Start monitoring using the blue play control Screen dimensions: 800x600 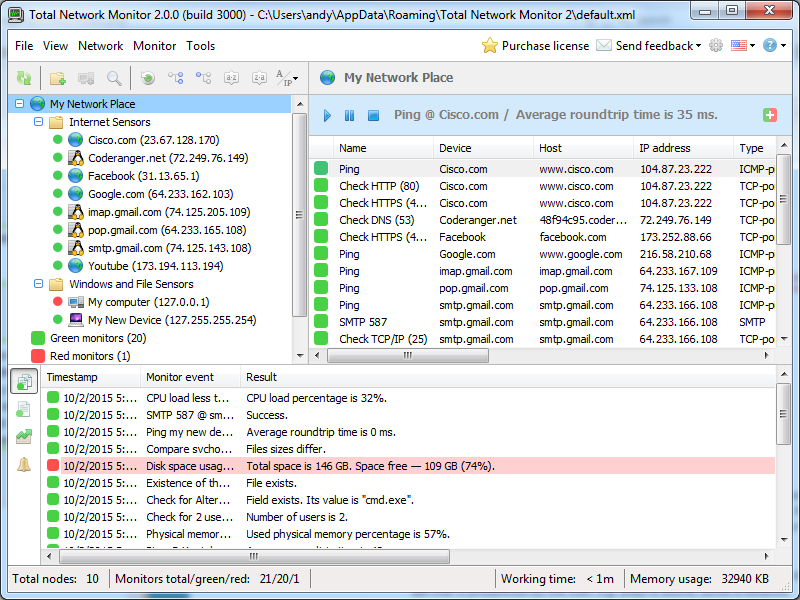327,116
